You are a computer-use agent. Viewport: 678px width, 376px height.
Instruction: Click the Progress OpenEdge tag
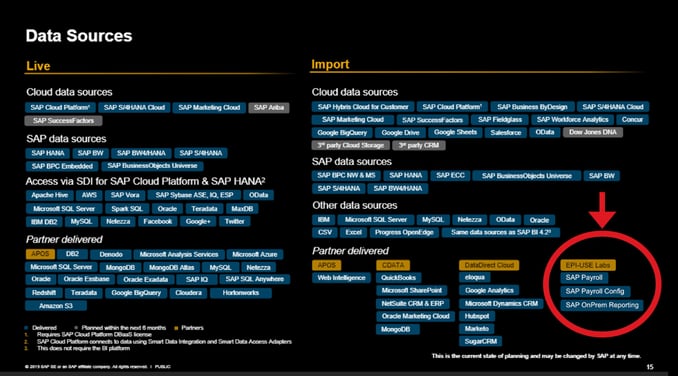tap(404, 233)
